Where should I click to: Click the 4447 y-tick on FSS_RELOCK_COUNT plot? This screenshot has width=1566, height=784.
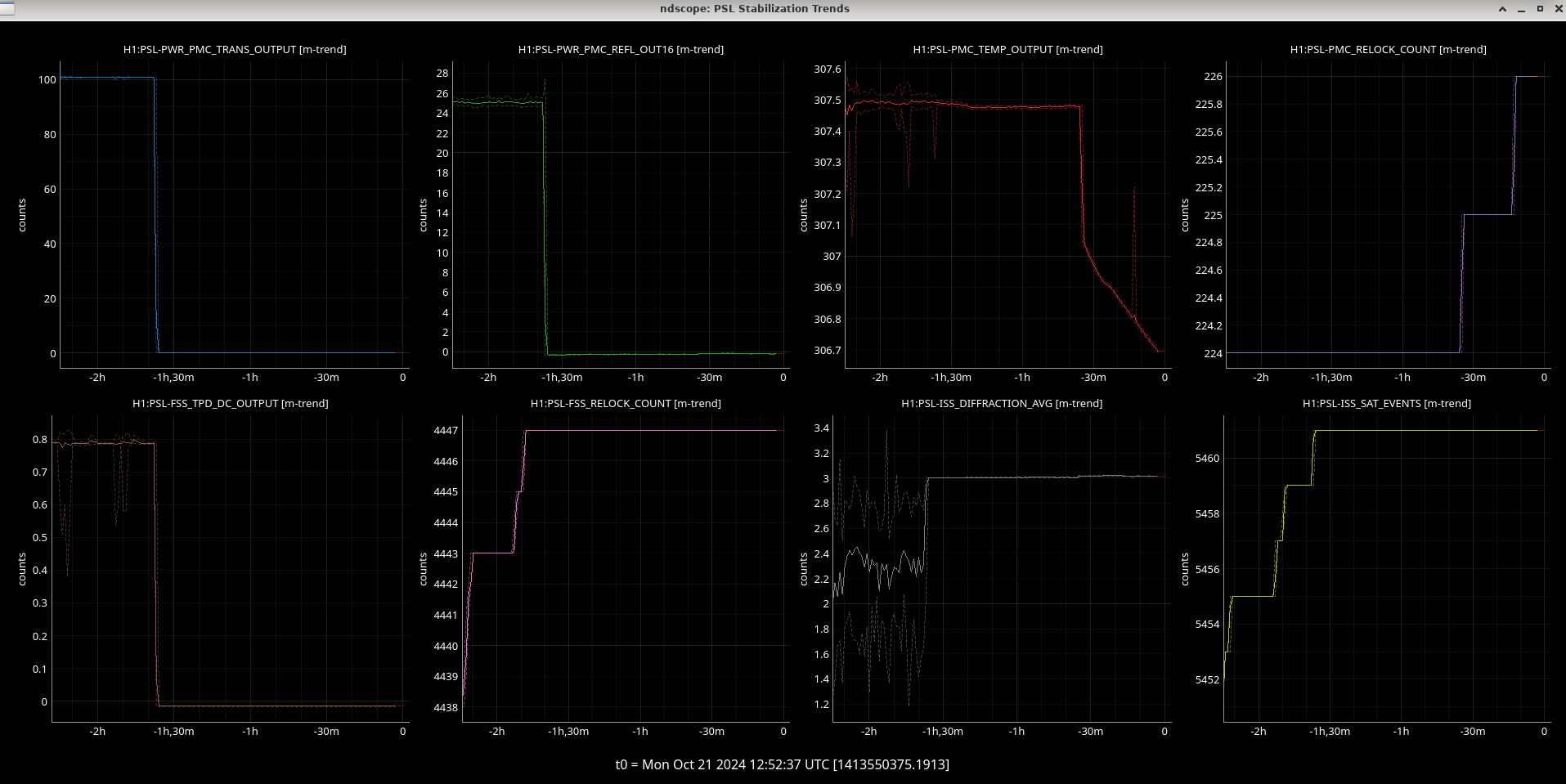446,431
